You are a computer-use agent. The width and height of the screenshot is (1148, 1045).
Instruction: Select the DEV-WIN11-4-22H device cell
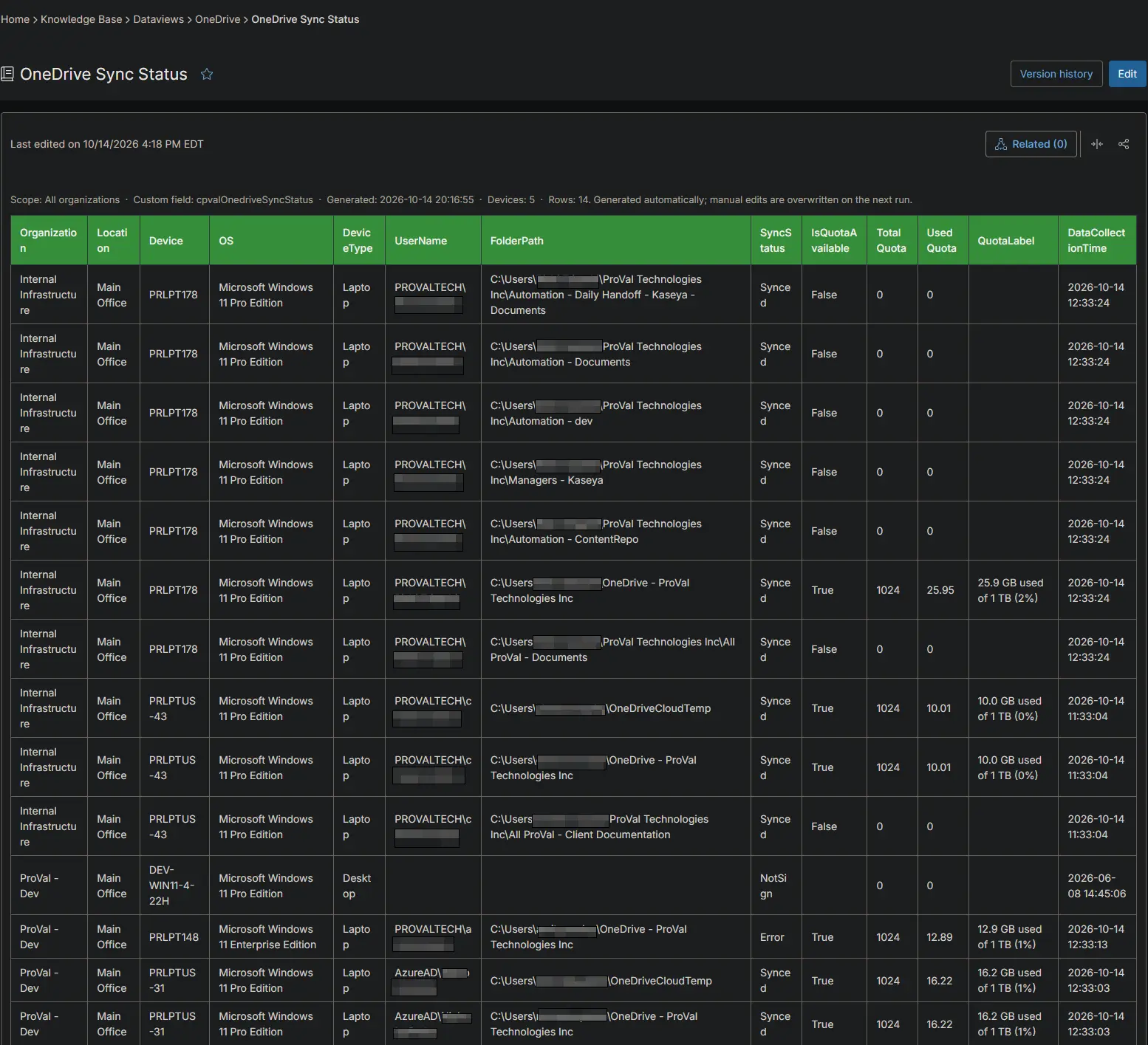tap(174, 885)
